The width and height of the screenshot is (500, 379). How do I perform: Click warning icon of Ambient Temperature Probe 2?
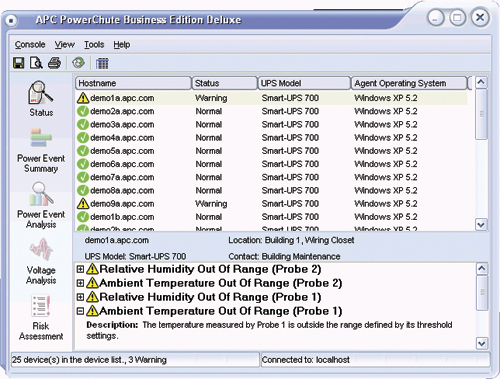coord(92,283)
